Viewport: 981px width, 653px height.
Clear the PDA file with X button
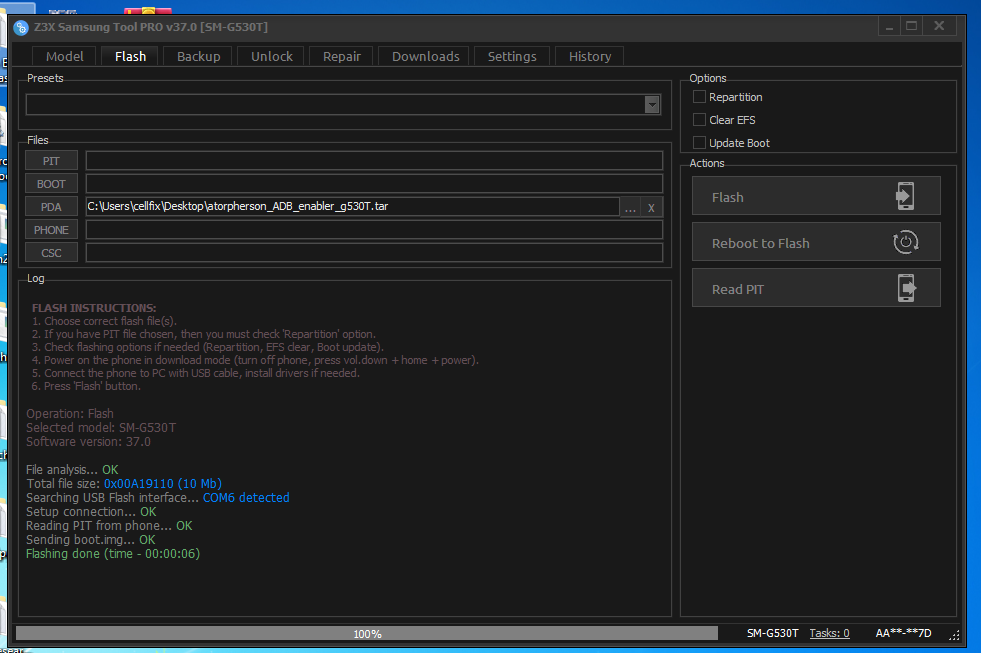[x=651, y=208]
